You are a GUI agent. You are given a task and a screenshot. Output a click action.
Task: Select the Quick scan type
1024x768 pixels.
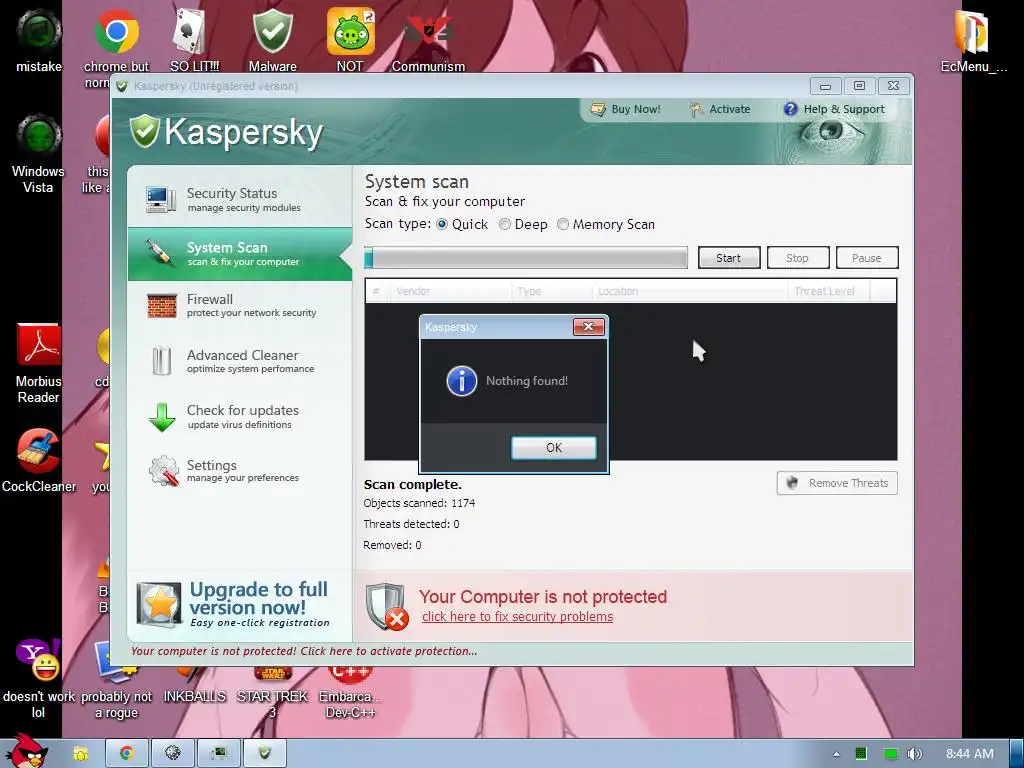click(x=462, y=224)
